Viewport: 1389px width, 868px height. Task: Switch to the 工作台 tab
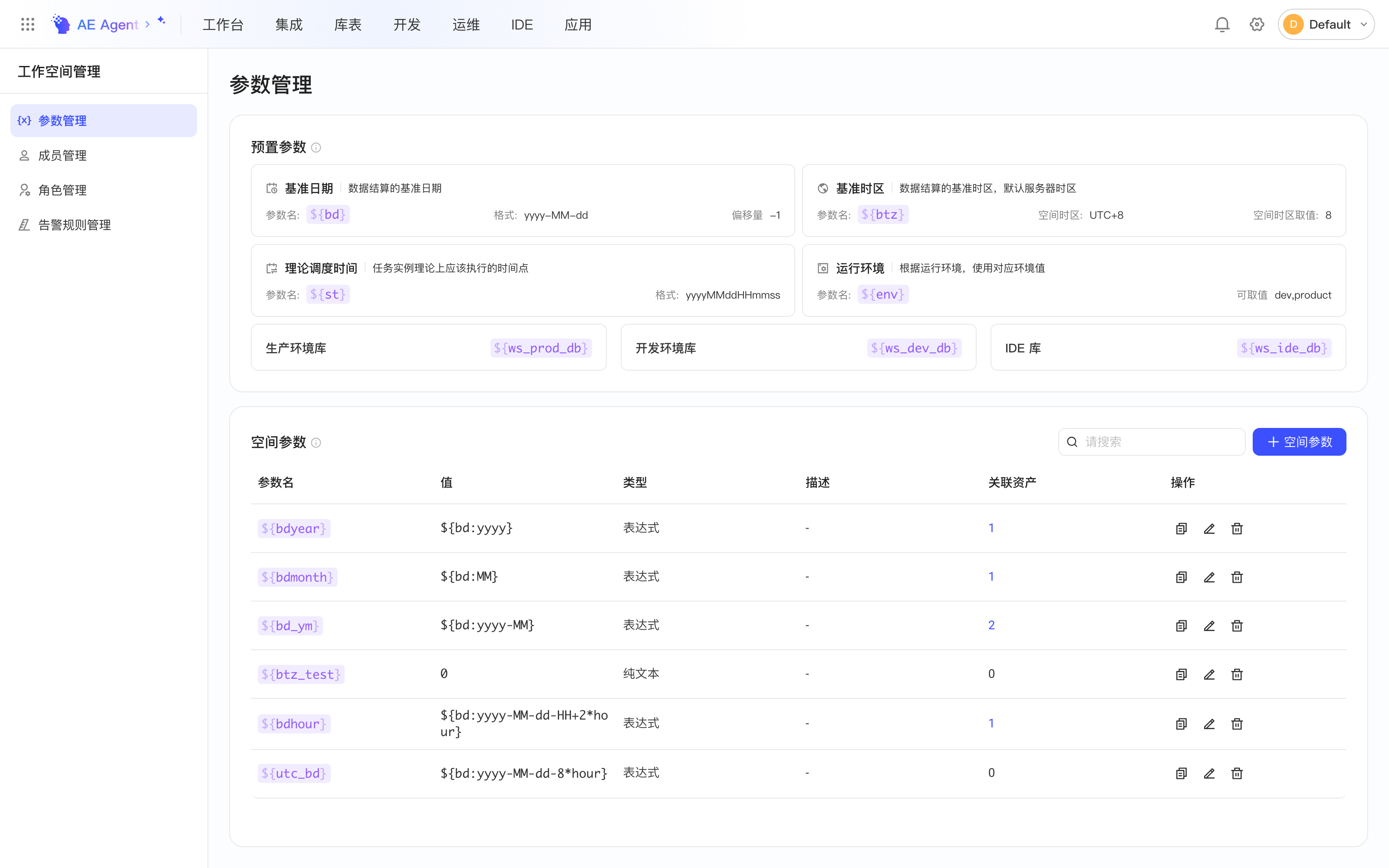(223, 25)
